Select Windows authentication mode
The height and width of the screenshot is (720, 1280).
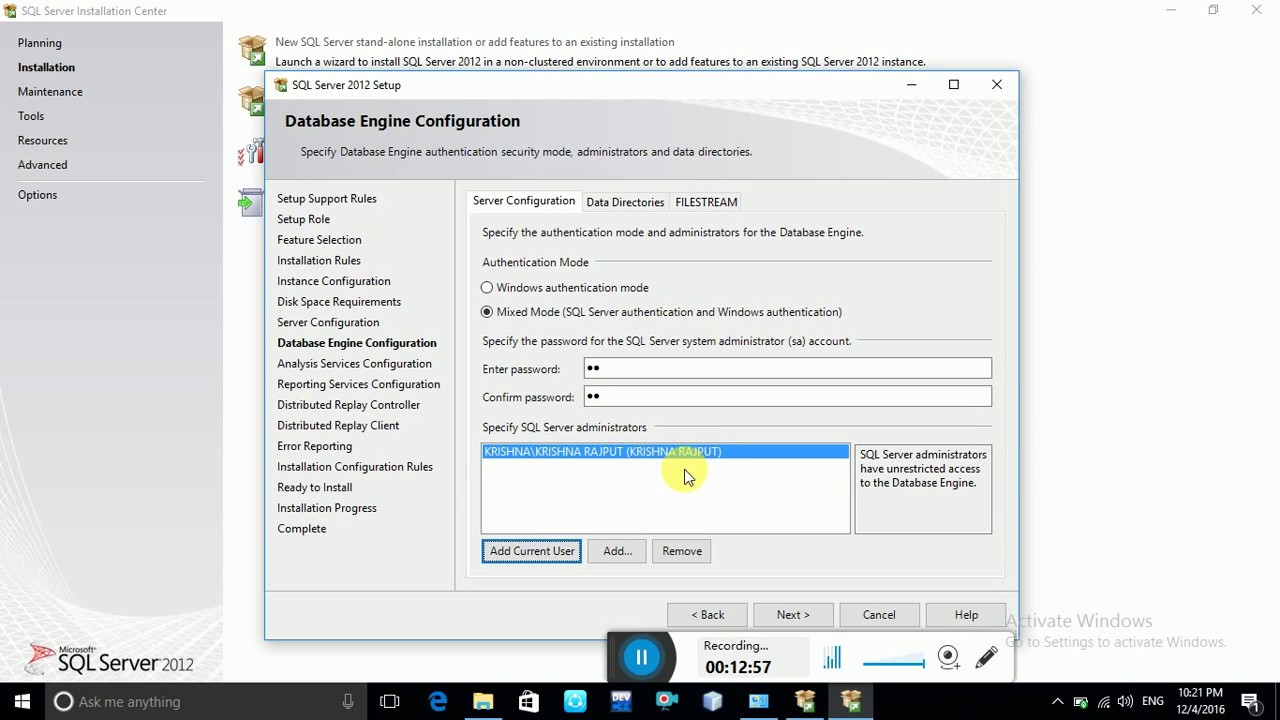(565, 287)
